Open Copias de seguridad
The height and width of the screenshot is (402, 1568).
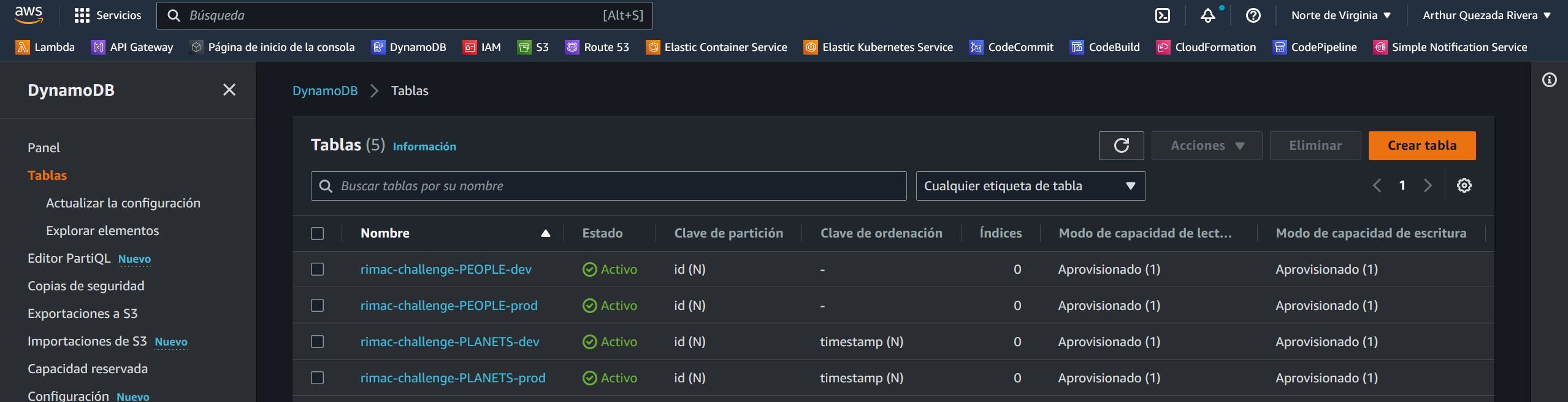click(x=86, y=286)
